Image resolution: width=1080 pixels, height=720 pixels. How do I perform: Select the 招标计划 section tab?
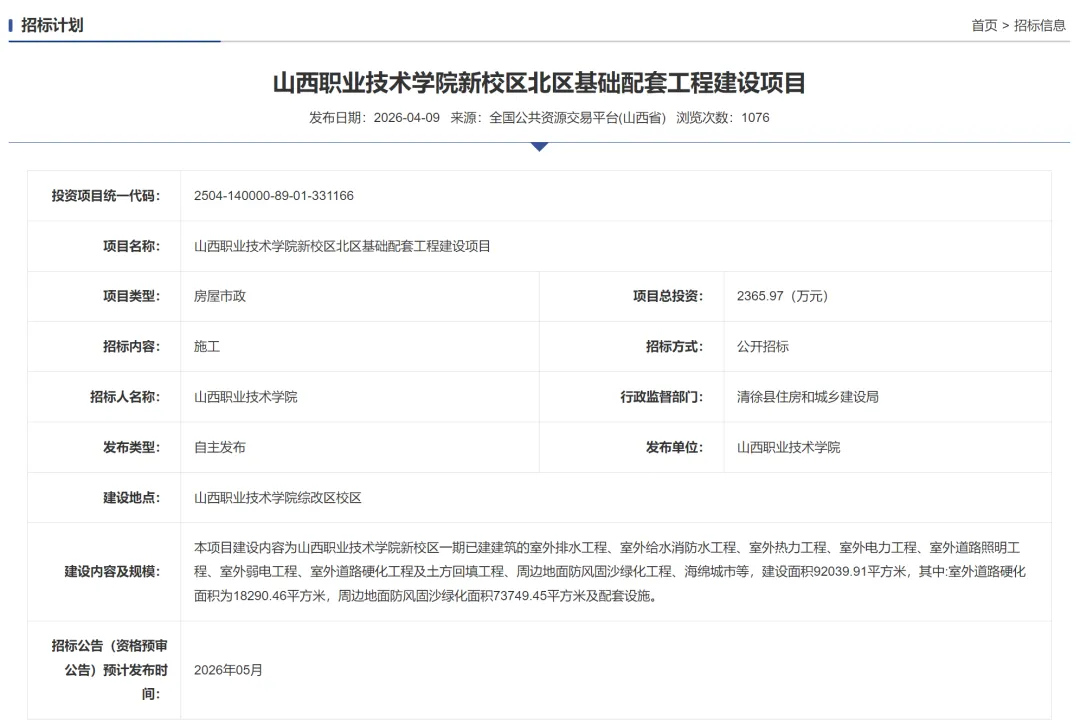(52, 25)
